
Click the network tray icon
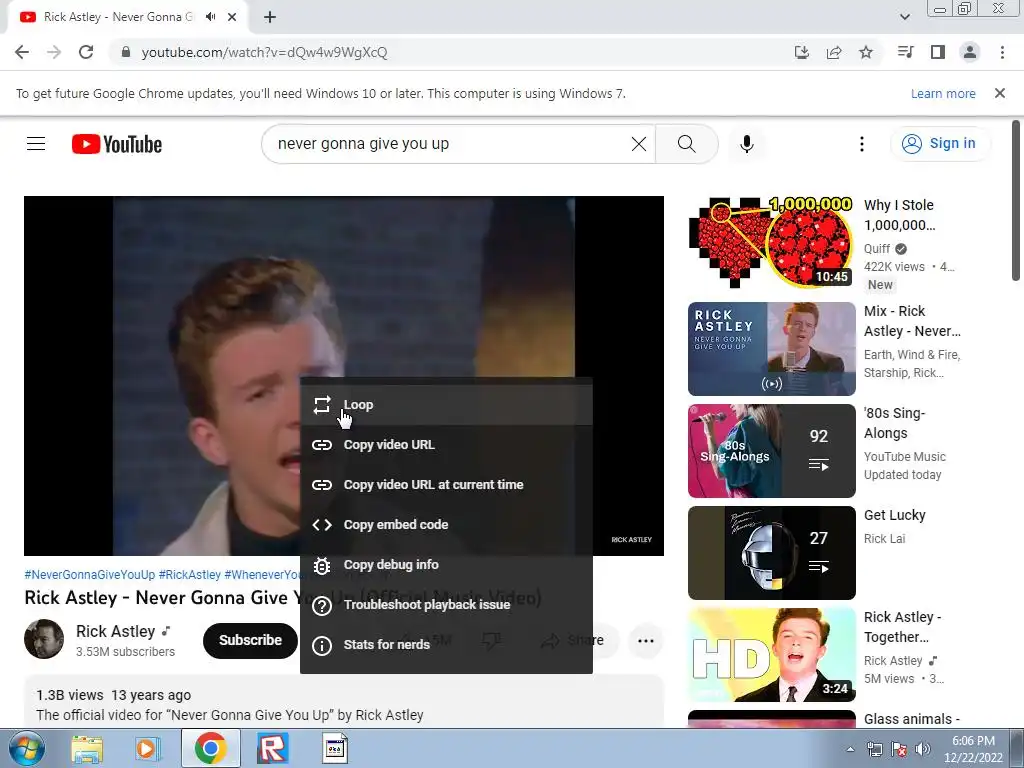click(874, 749)
